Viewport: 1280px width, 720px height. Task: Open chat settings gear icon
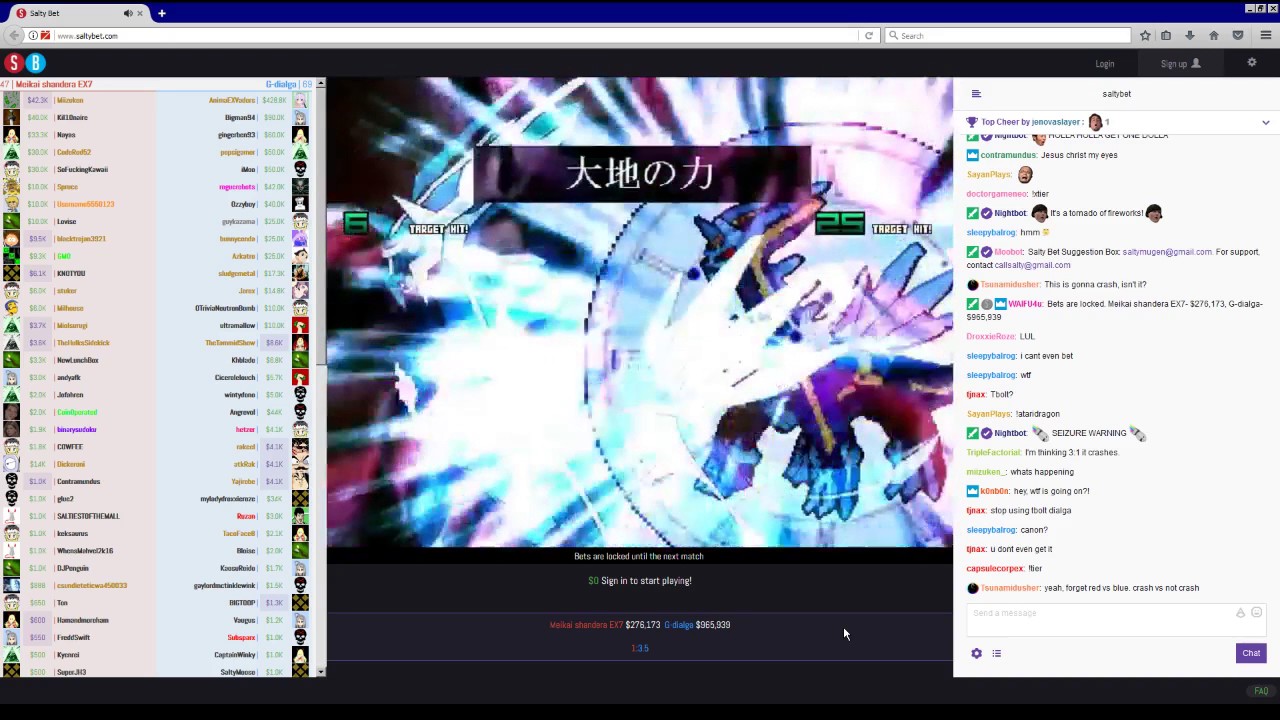pos(976,653)
